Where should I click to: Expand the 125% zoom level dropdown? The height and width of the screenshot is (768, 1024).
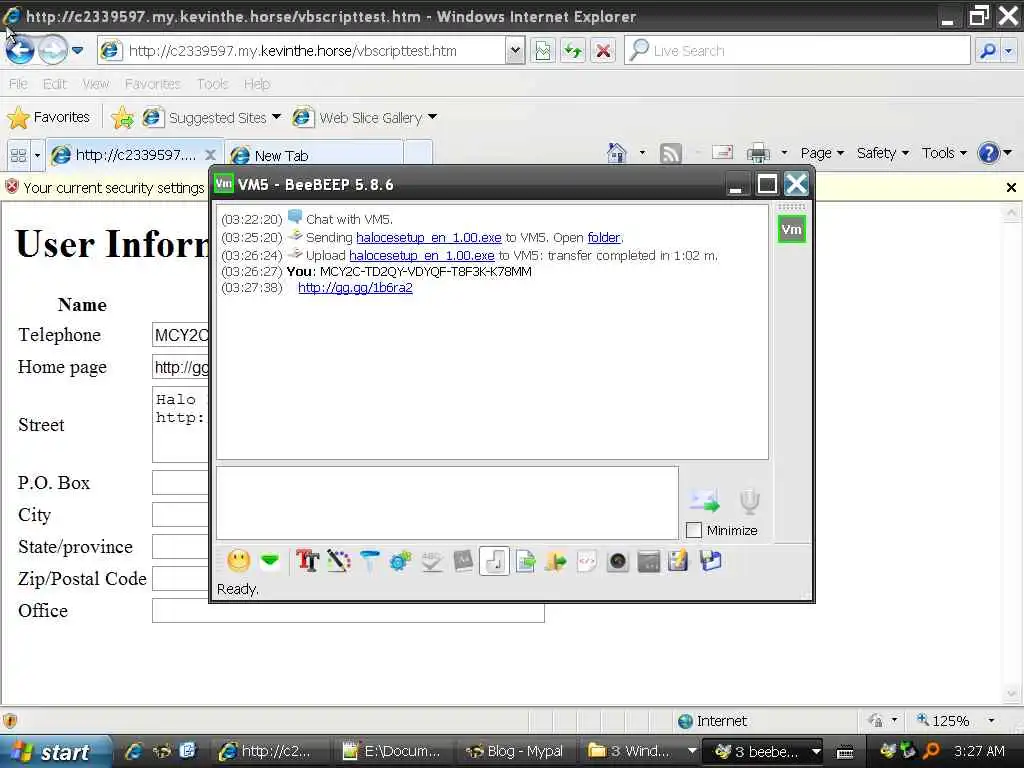click(x=991, y=720)
